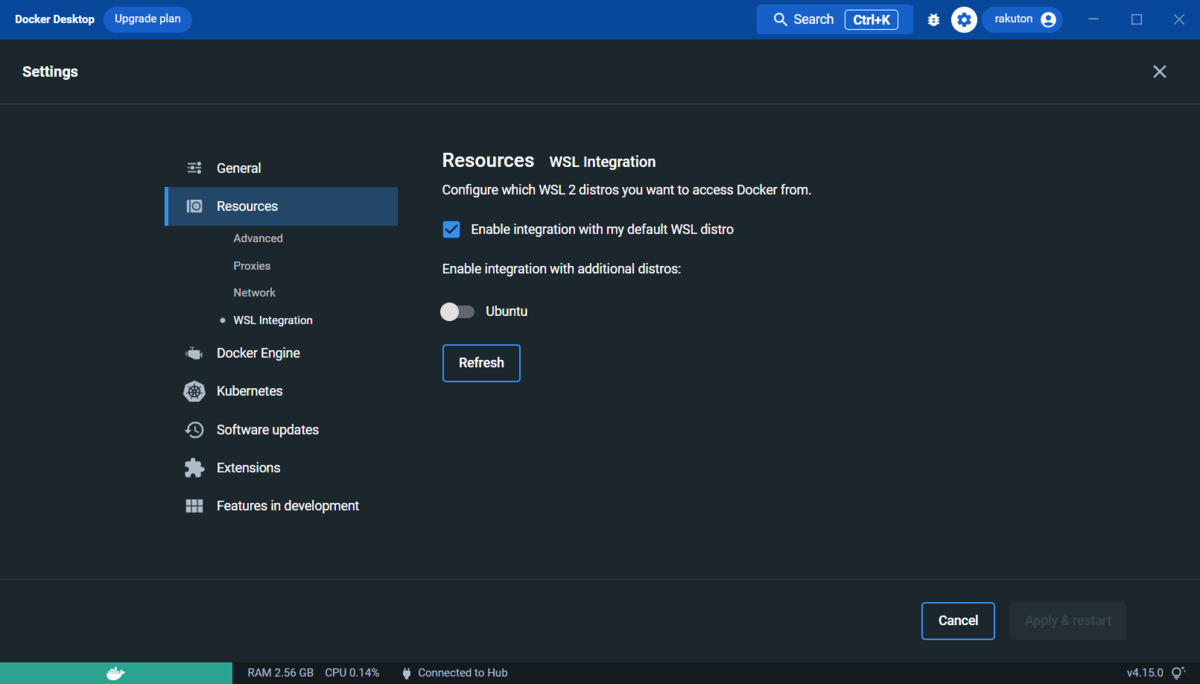Enable the Ubuntu distro integration toggle
Image resolution: width=1200 pixels, height=684 pixels.
click(x=457, y=311)
